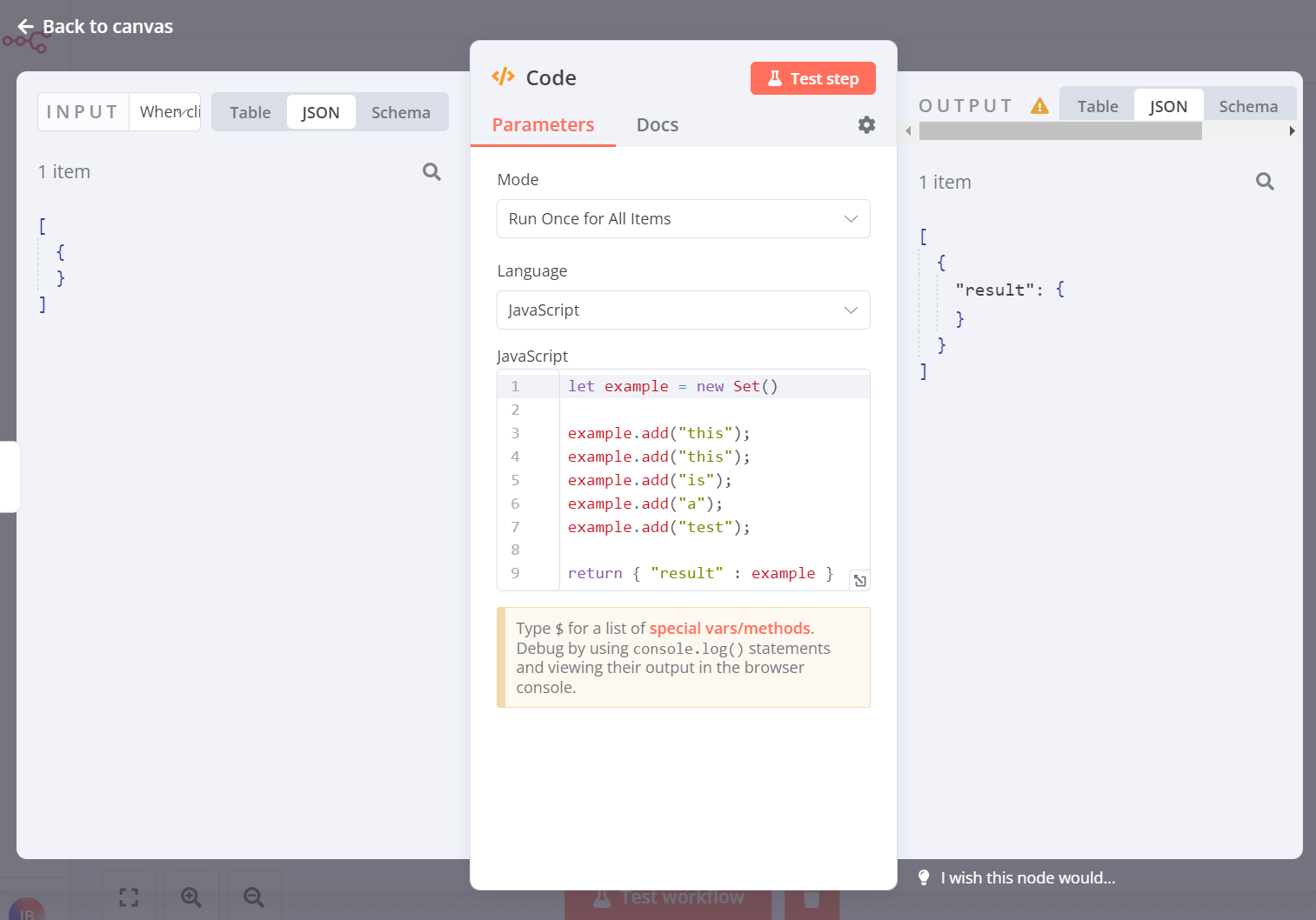Click the lightbulb feedback icon
Viewport: 1316px width, 920px height.
[x=924, y=877]
